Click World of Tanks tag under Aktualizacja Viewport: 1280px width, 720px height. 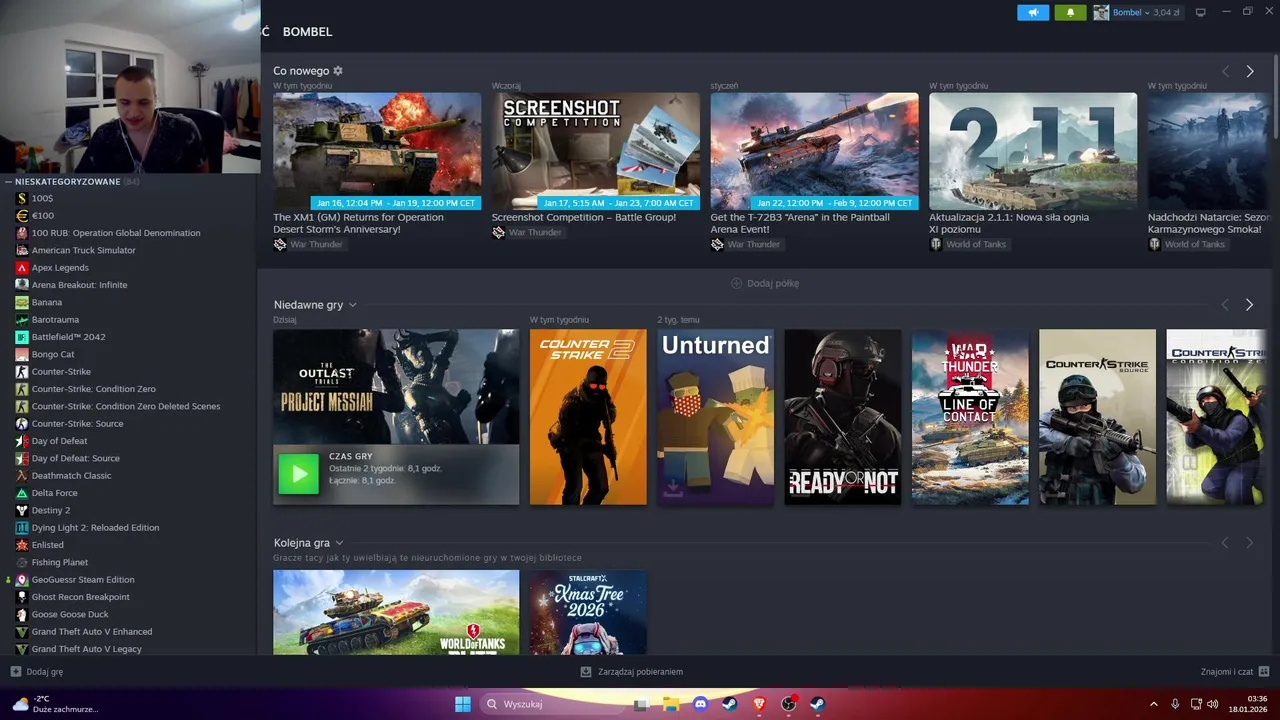(x=968, y=244)
